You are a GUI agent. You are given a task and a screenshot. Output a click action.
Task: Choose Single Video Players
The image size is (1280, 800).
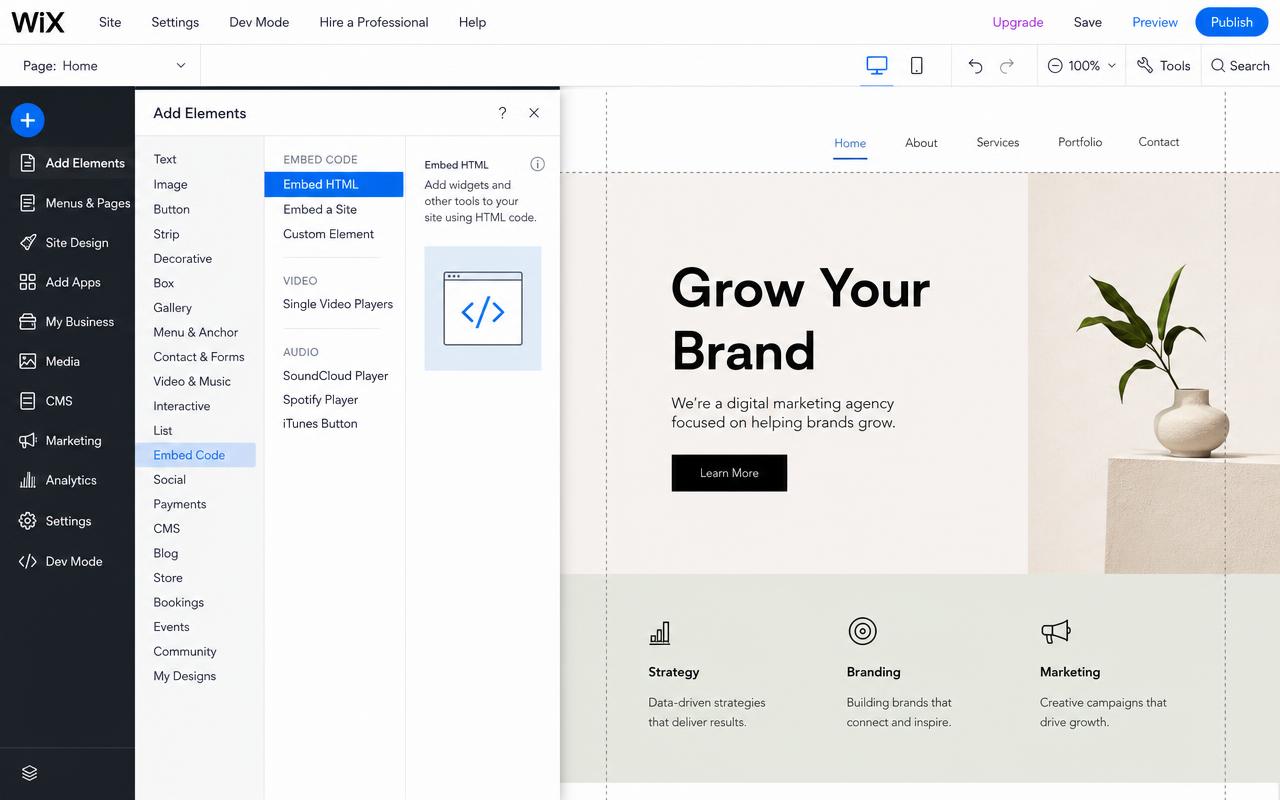[x=338, y=304]
